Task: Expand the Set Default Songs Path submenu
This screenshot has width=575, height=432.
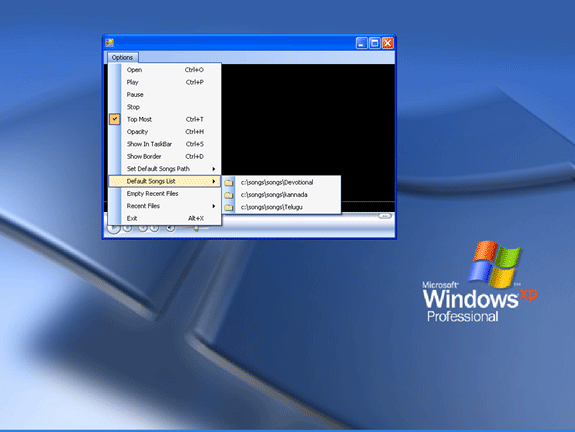Action: (x=165, y=169)
